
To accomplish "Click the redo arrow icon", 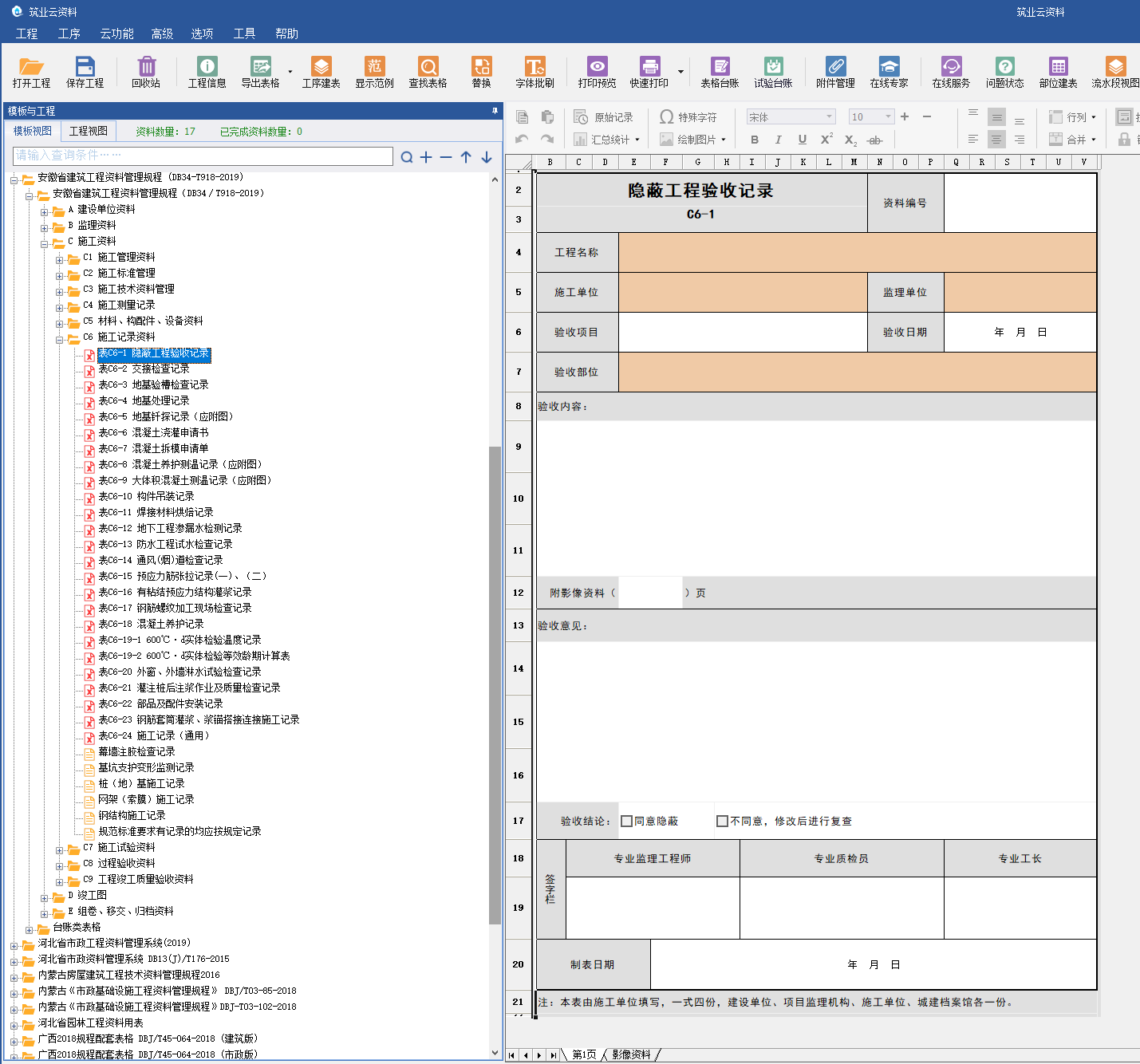I will point(547,139).
